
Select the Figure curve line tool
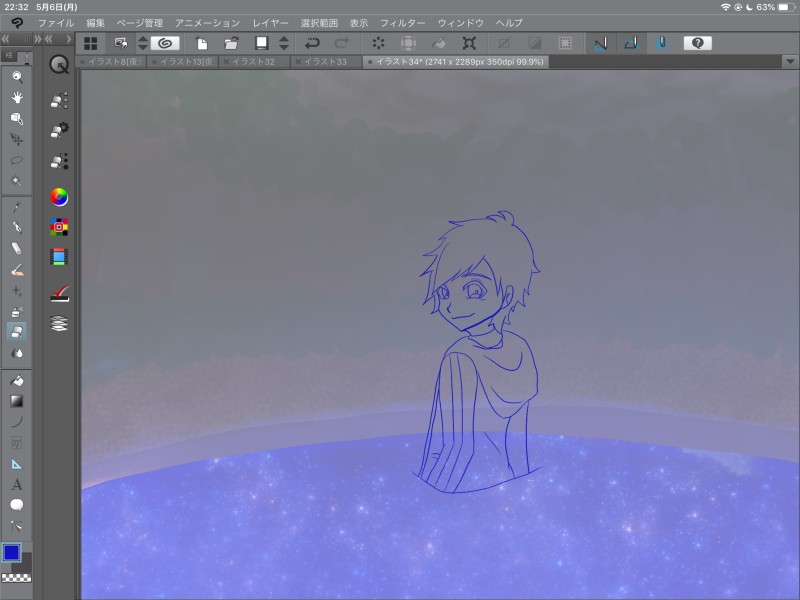(x=17, y=422)
